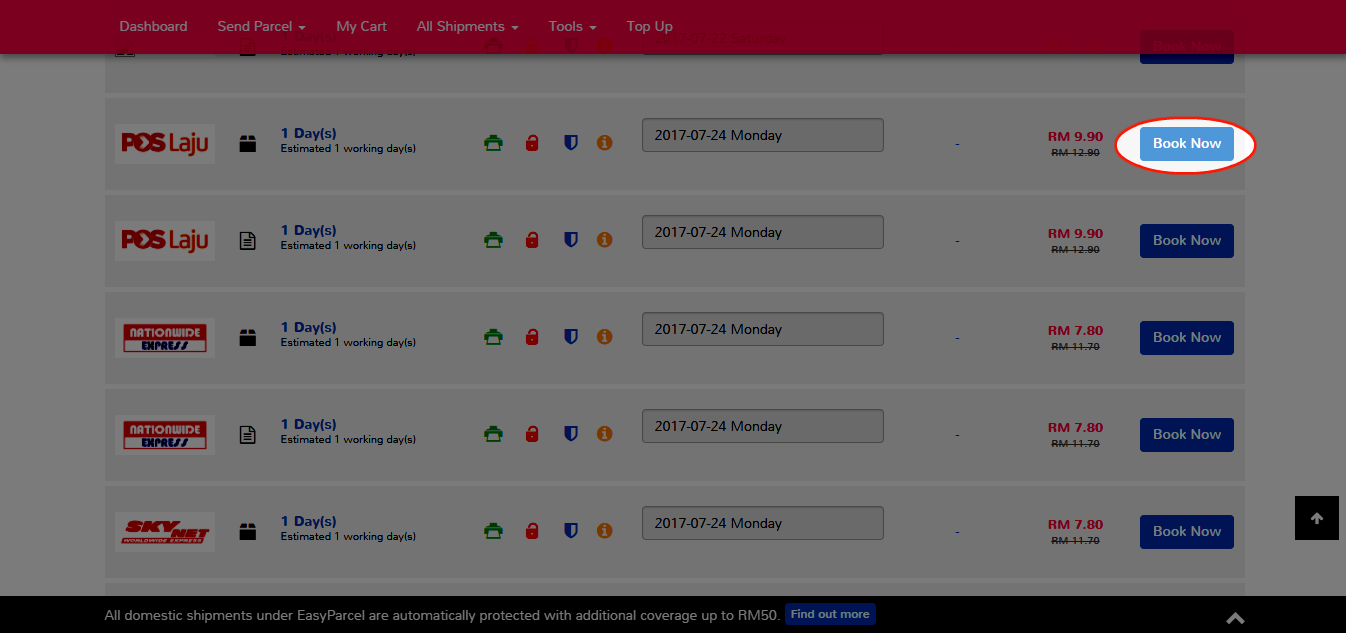
Task: Select collection date field in Nationwide Express document row
Action: coord(763,426)
